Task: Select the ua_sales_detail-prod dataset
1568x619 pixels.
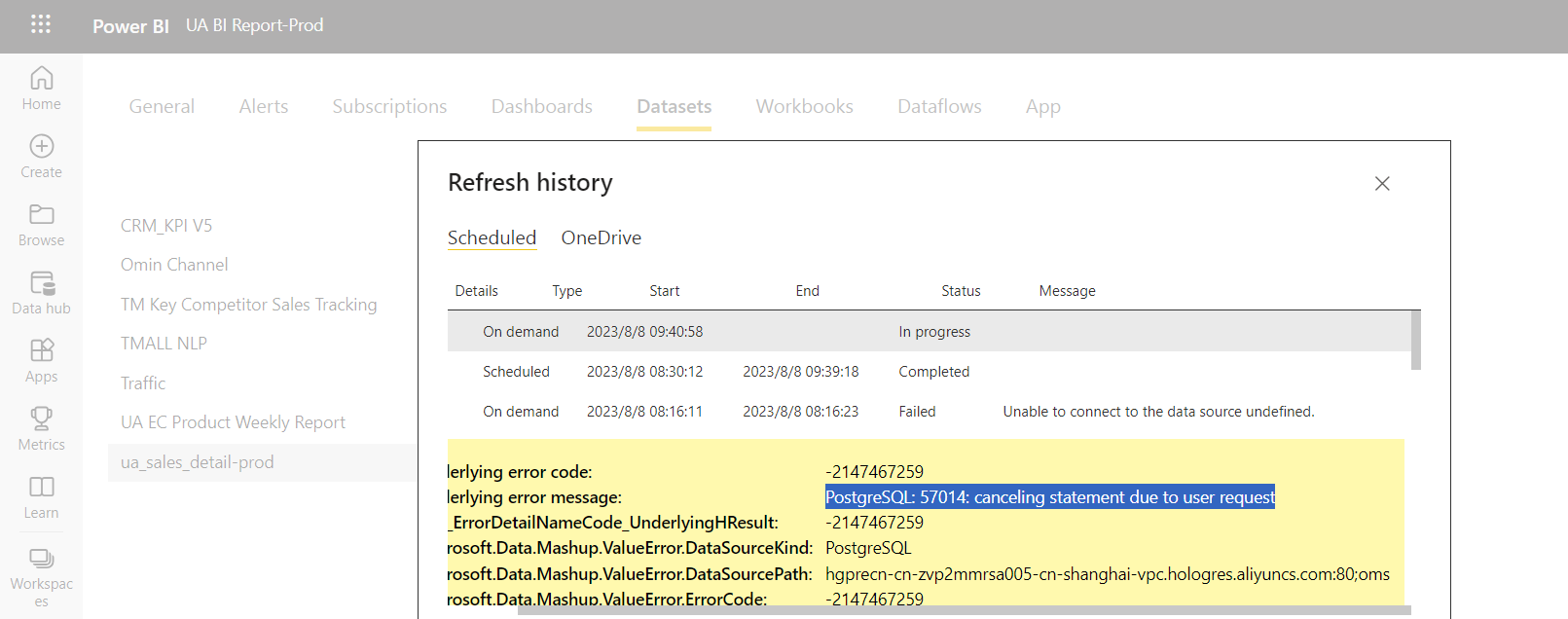Action: pyautogui.click(x=263, y=462)
